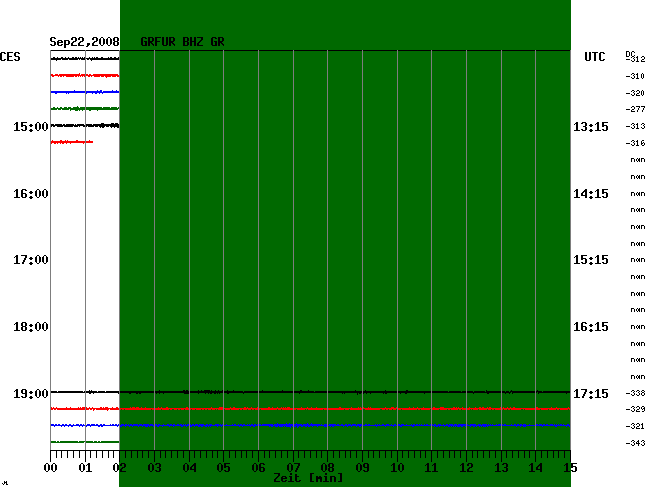Viewport: 650px width, 494px height.
Task: Click the DC value -321
Action: pyautogui.click(x=635, y=426)
